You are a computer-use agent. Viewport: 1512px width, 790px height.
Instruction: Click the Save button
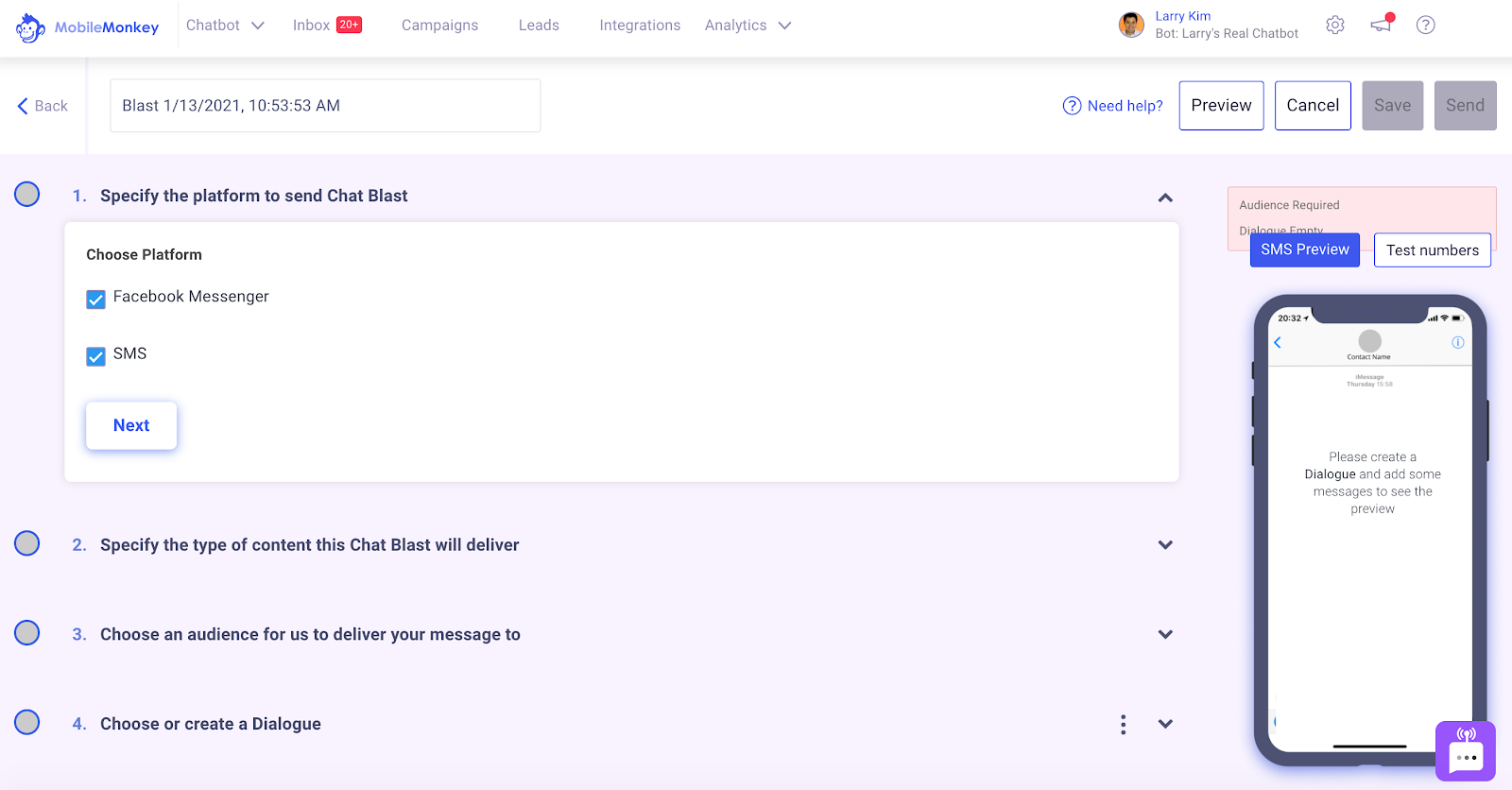tap(1392, 106)
